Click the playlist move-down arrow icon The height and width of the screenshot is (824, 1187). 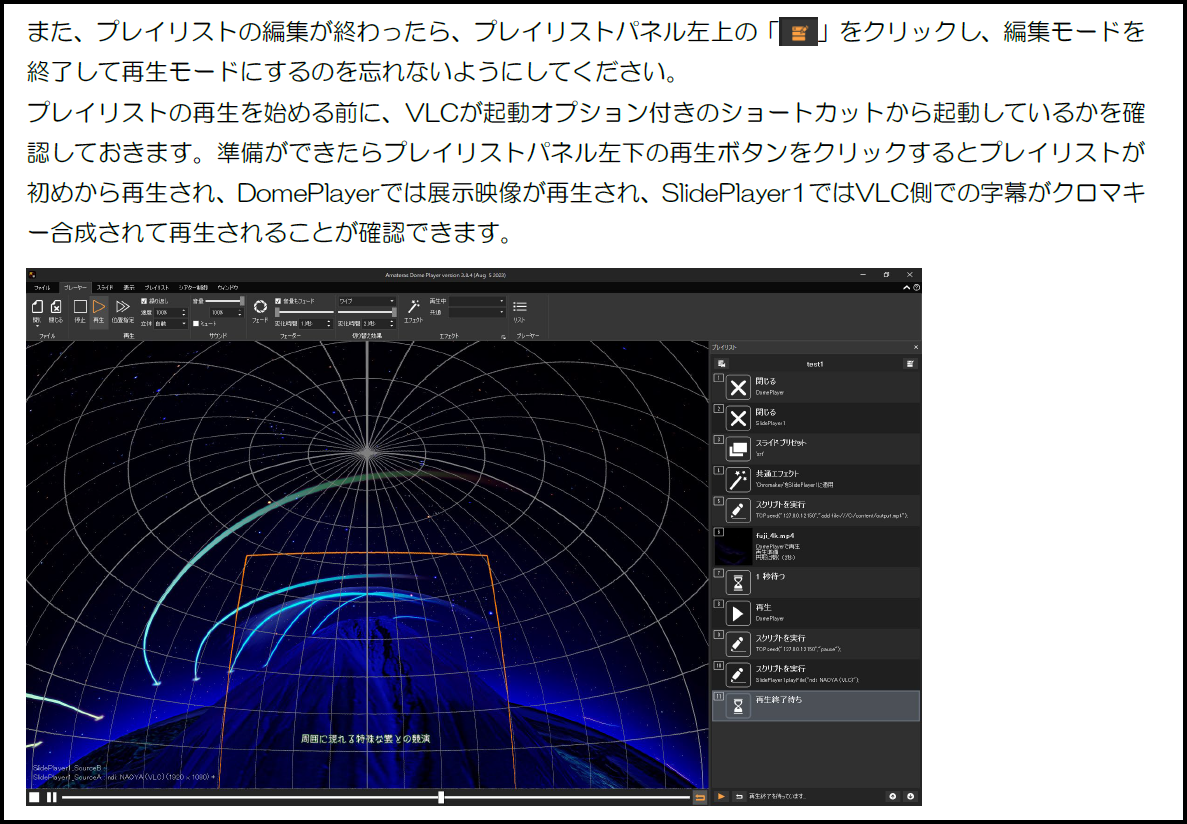coord(910,797)
